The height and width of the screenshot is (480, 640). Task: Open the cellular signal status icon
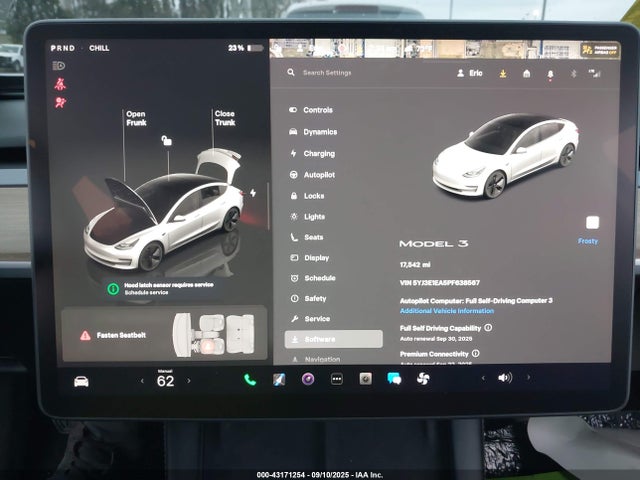click(x=594, y=73)
